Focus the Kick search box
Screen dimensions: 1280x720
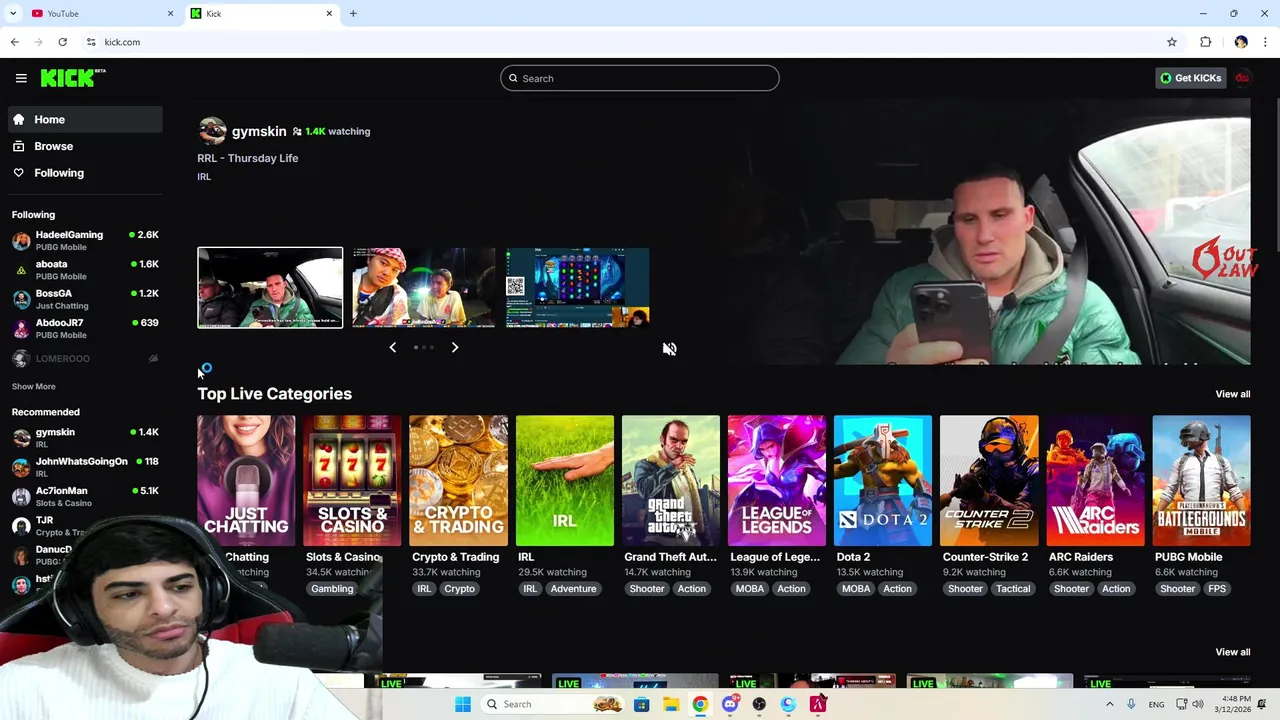640,78
